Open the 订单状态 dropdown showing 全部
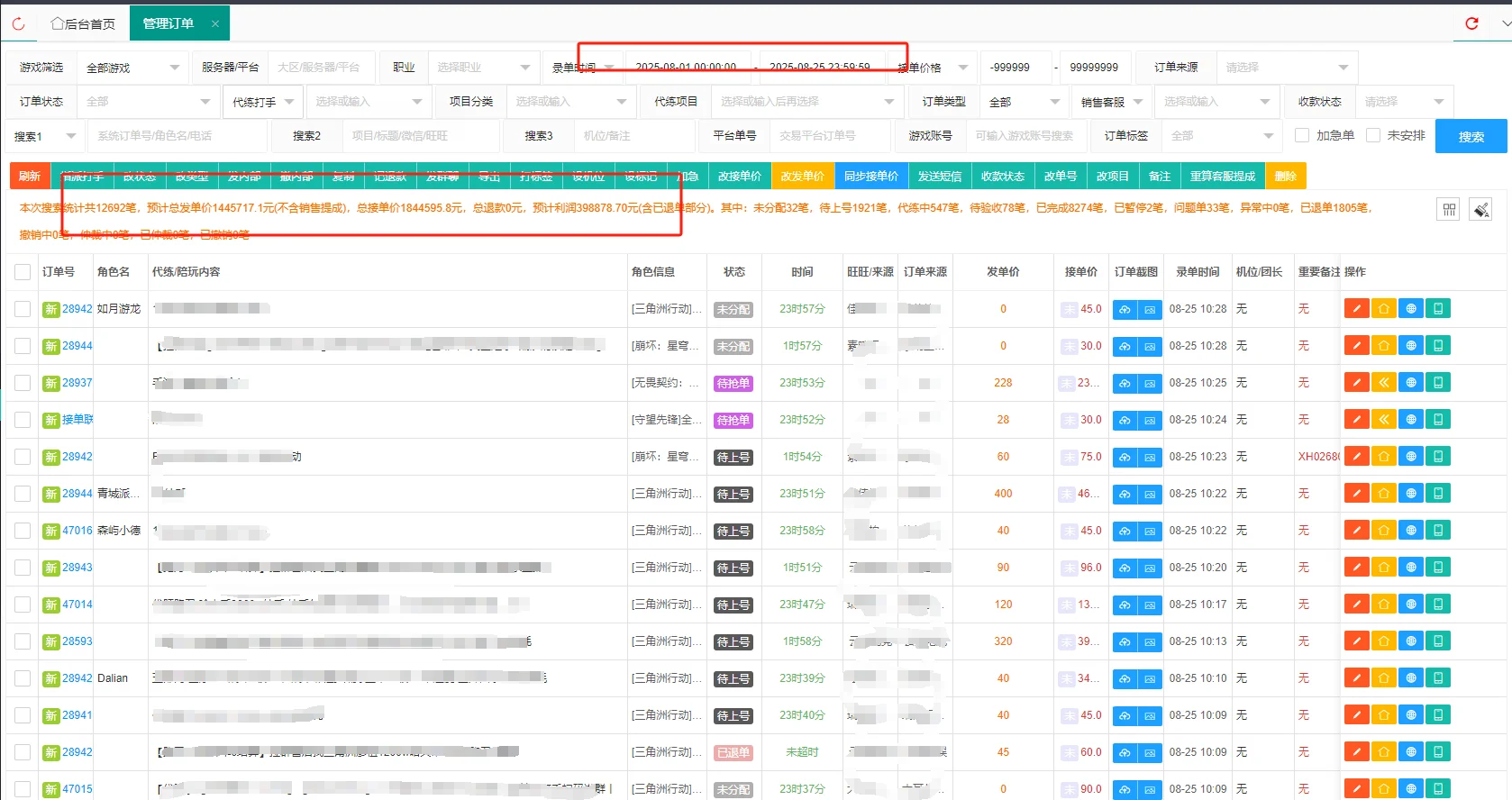Viewport: 1512px width, 800px height. tap(147, 102)
